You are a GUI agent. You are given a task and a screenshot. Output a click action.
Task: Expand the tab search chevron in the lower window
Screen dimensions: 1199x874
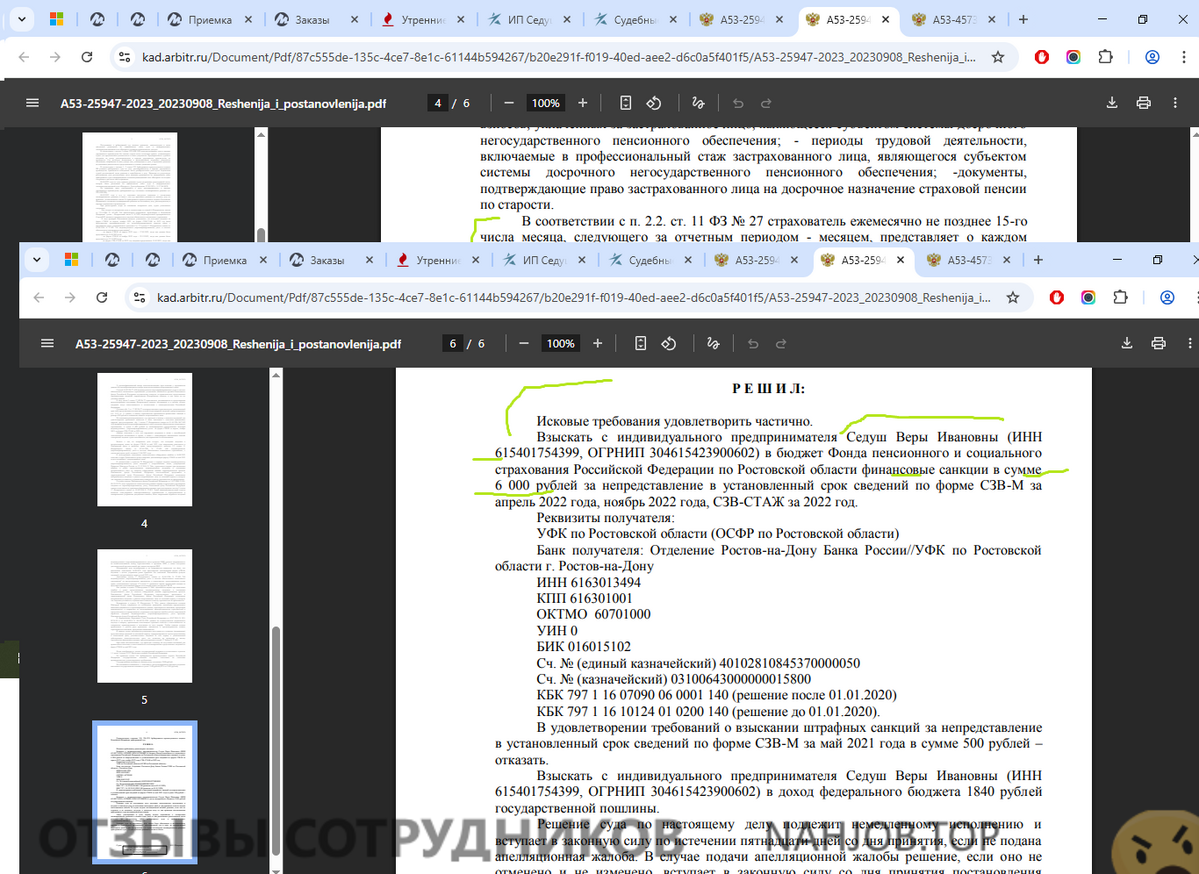[38, 260]
